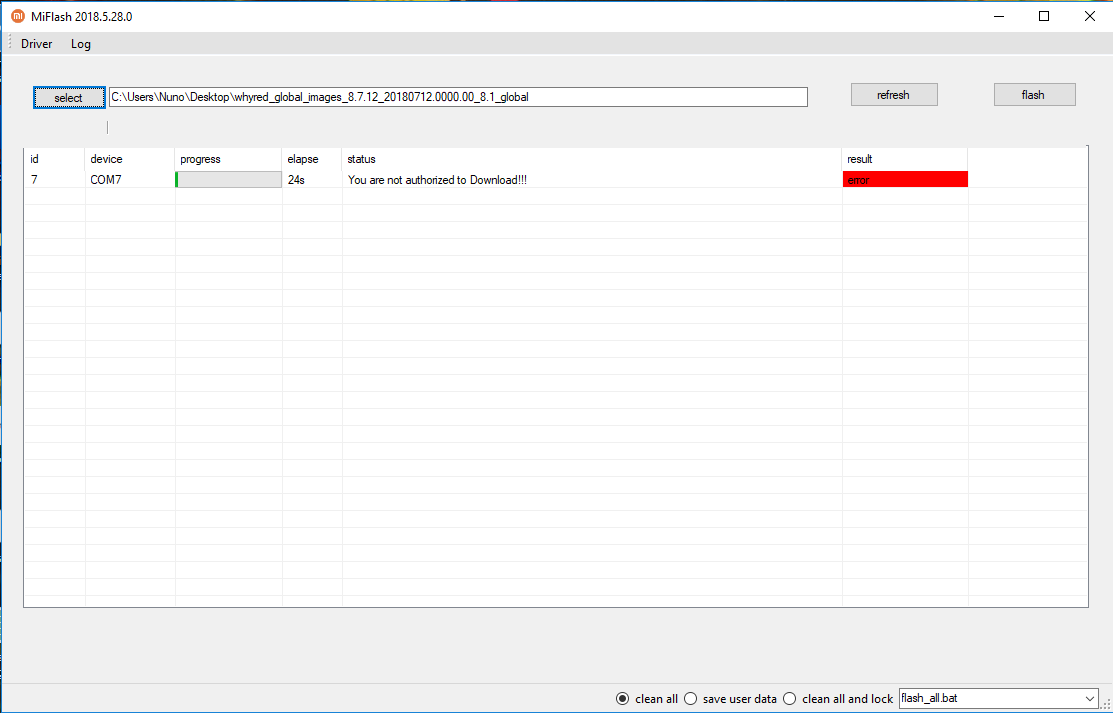Click the 'elapse' column header
Image resolution: width=1113 pixels, height=713 pixels.
point(312,159)
